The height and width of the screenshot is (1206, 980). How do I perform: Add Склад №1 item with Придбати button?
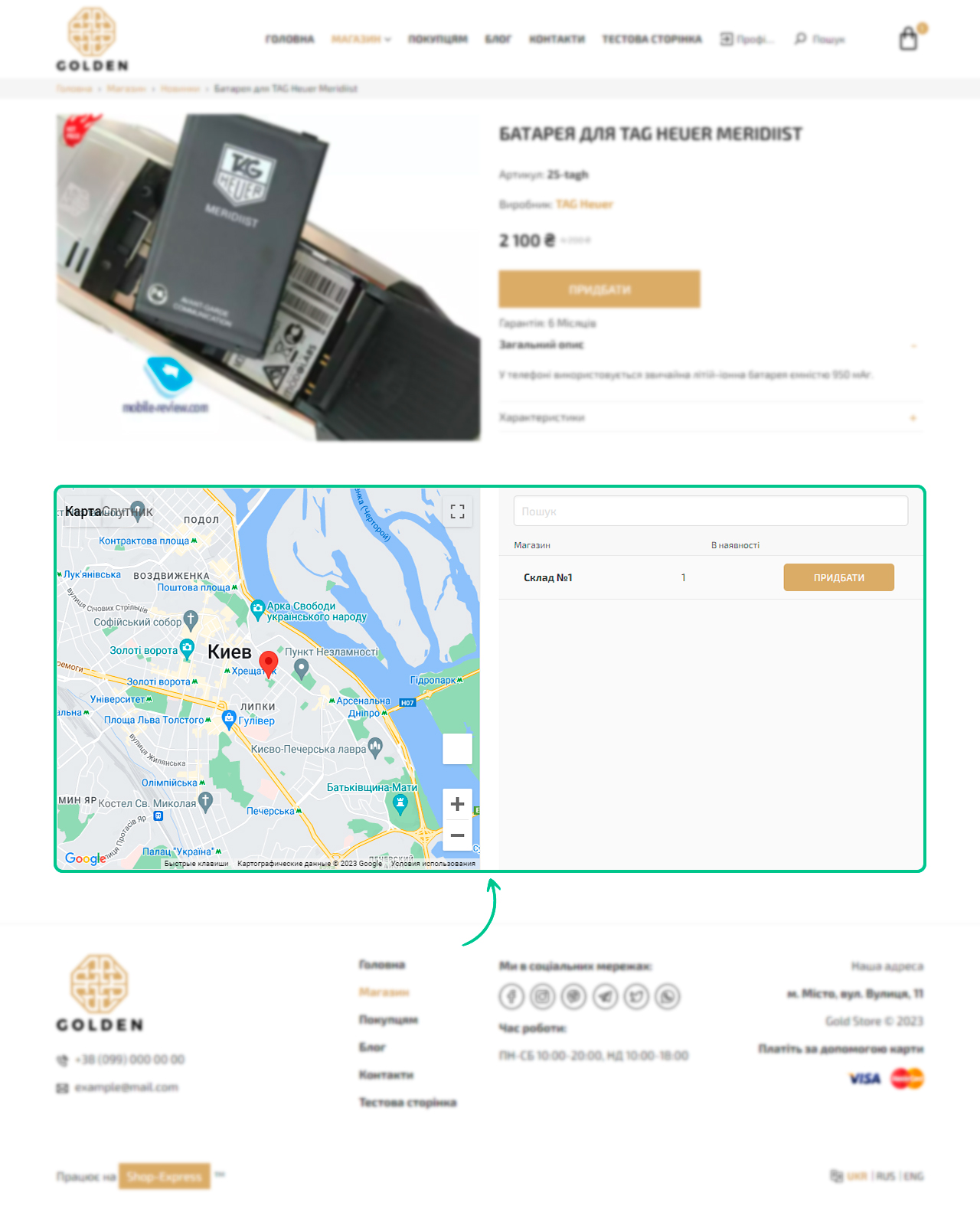pos(838,577)
